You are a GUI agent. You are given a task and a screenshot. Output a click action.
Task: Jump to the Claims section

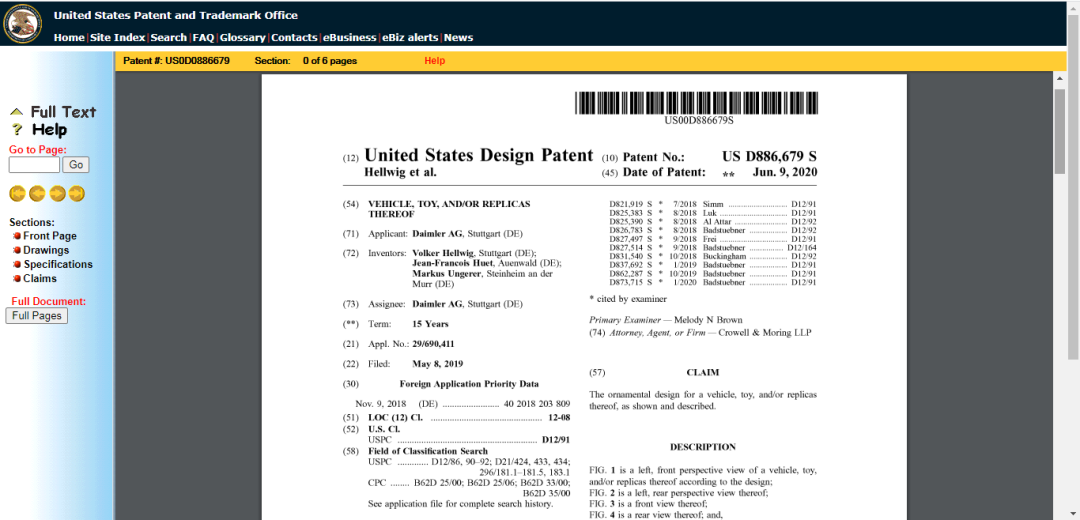40,279
